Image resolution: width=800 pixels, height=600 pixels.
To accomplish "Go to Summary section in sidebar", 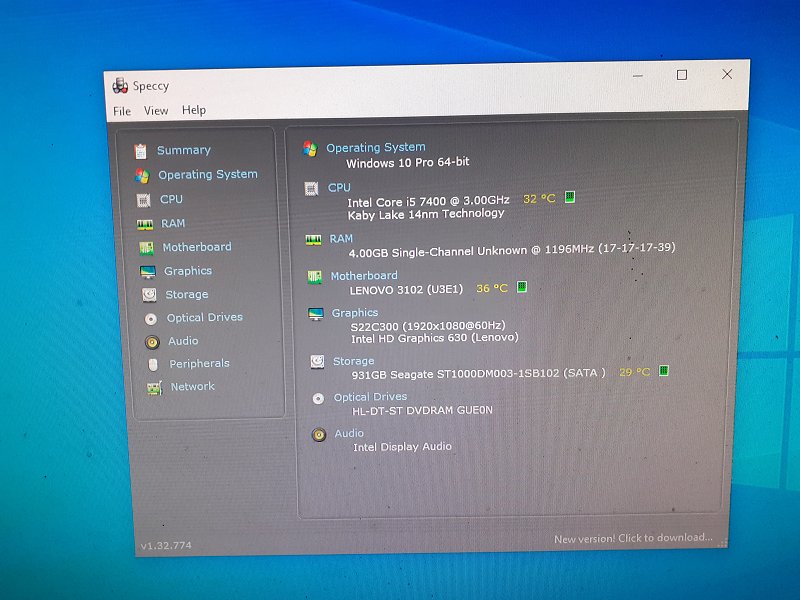I will [184, 150].
